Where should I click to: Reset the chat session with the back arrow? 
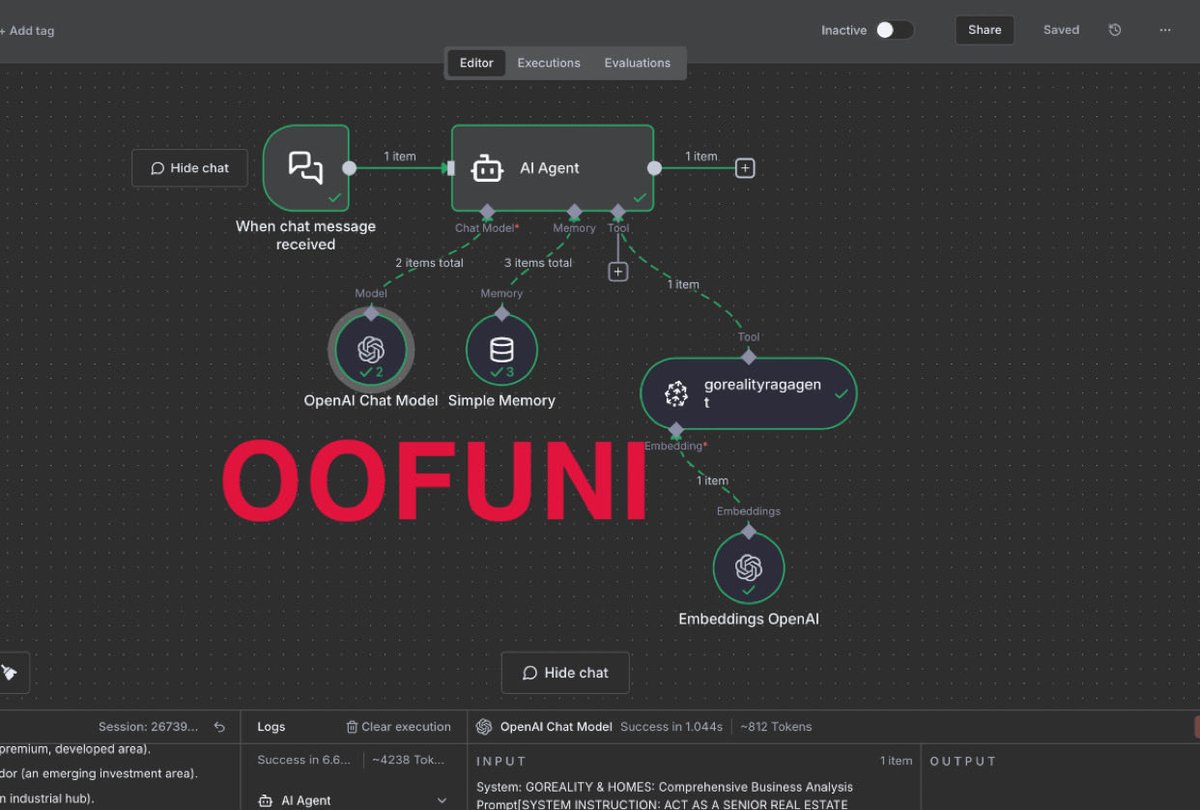219,726
